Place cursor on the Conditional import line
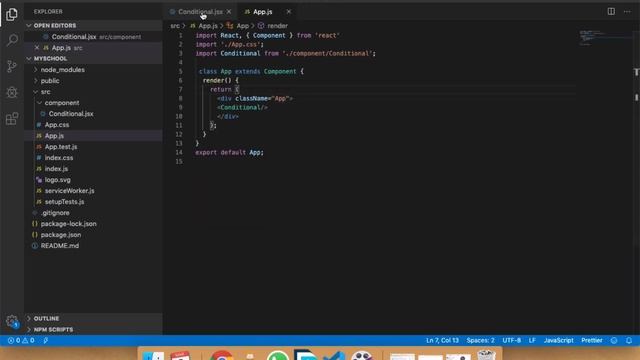The height and width of the screenshot is (360, 640). click(x=285, y=53)
